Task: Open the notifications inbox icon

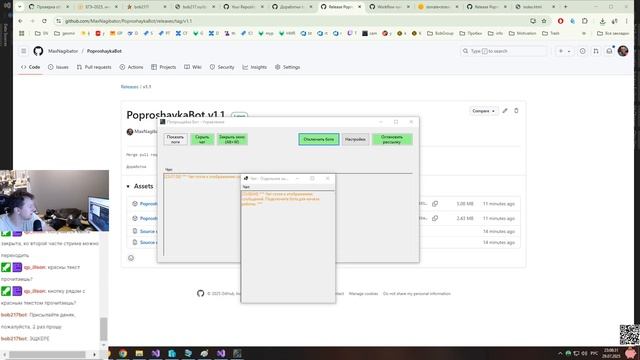Action: coord(609,51)
